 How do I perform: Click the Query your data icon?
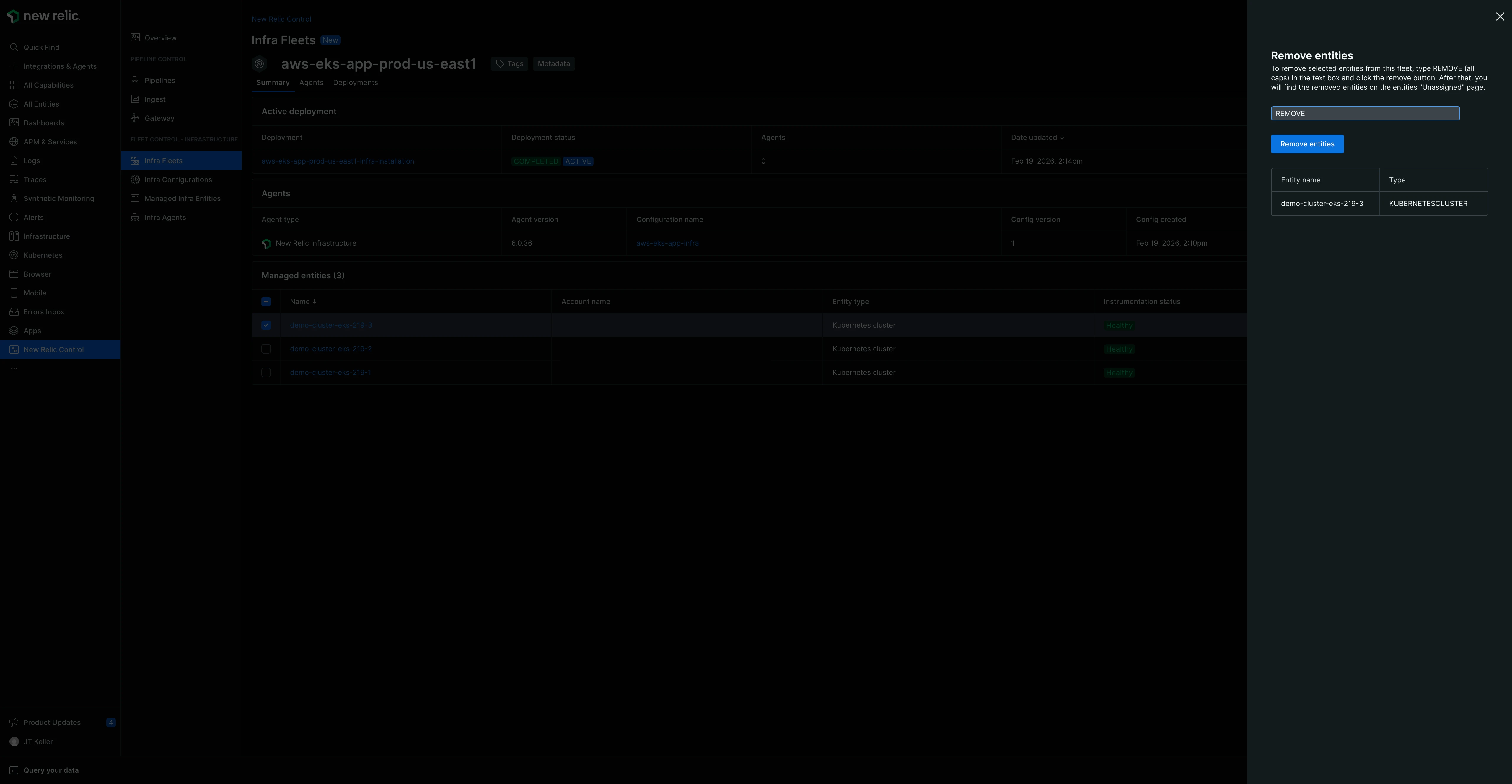point(14,770)
